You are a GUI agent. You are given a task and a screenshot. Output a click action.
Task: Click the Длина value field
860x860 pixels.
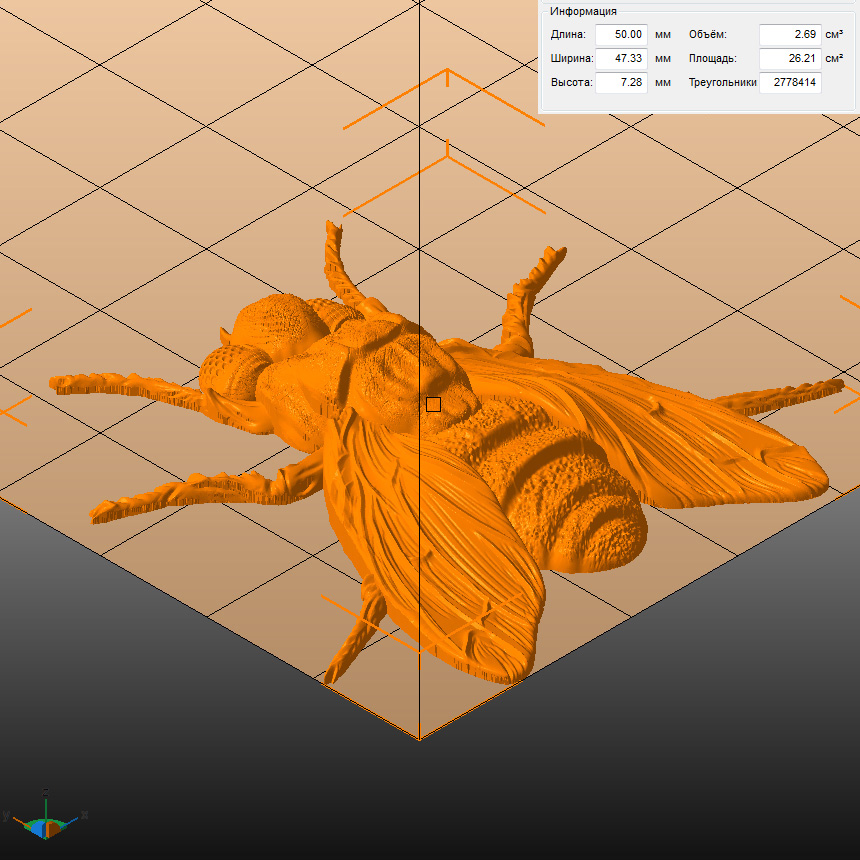(621, 35)
